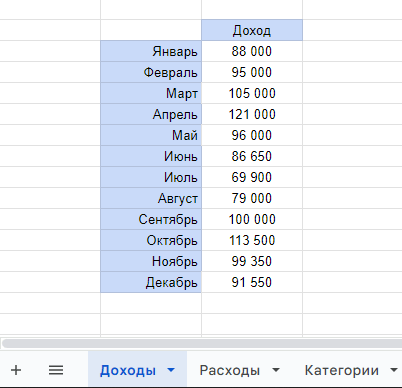The width and height of the screenshot is (402, 388).
Task: Select the Февраль label cell
Action: [x=151, y=72]
